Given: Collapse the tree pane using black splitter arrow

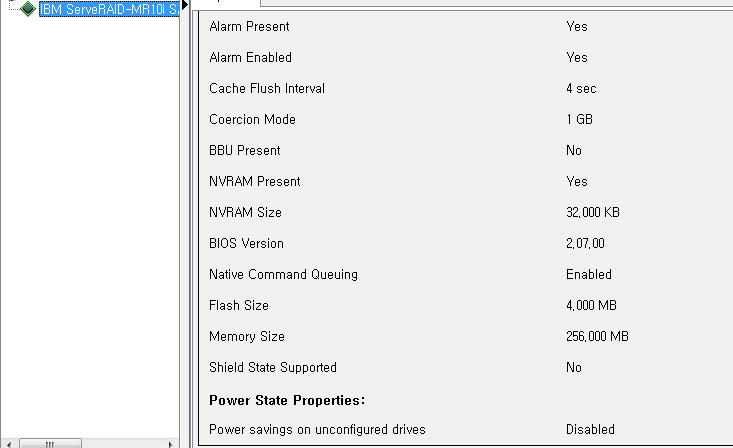Looking at the screenshot, I should click(185, 5).
